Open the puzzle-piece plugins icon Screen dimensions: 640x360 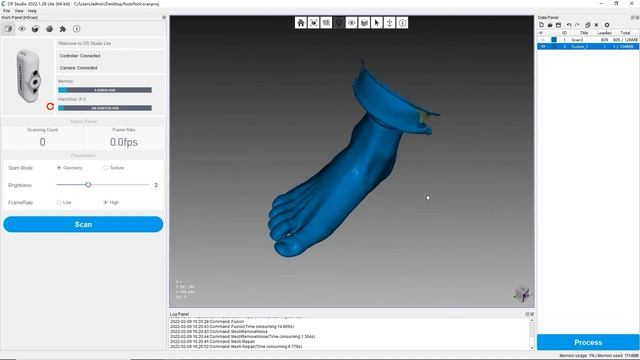click(63, 29)
